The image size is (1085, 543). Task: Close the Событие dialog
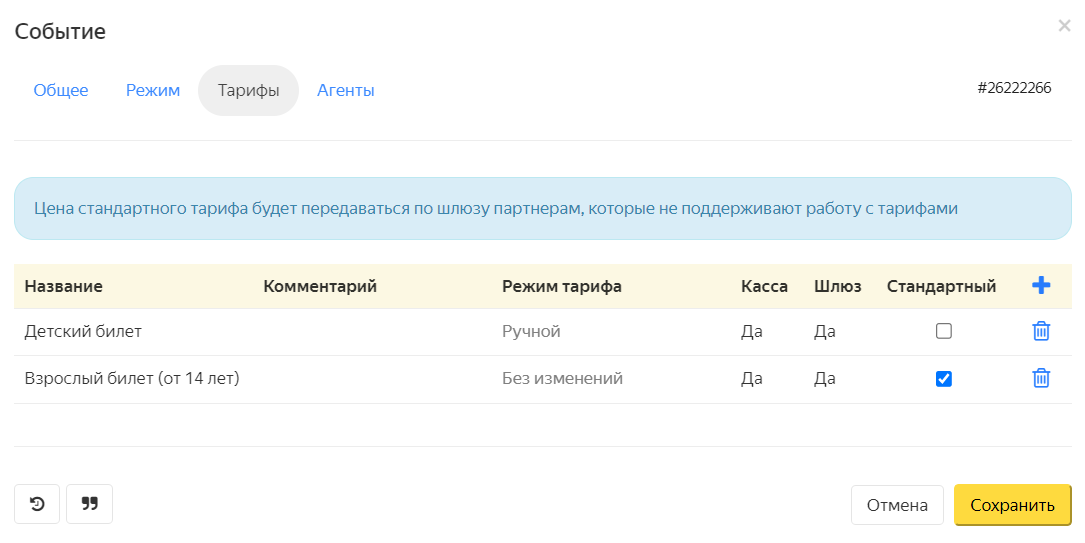pyautogui.click(x=1064, y=26)
